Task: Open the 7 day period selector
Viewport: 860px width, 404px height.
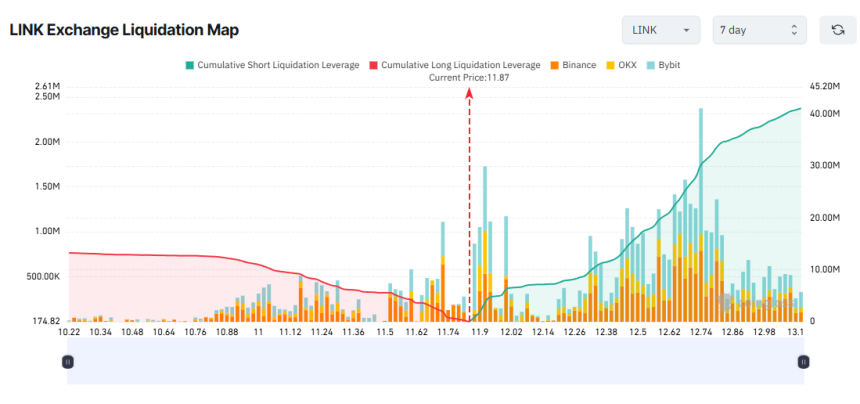Action: (759, 30)
